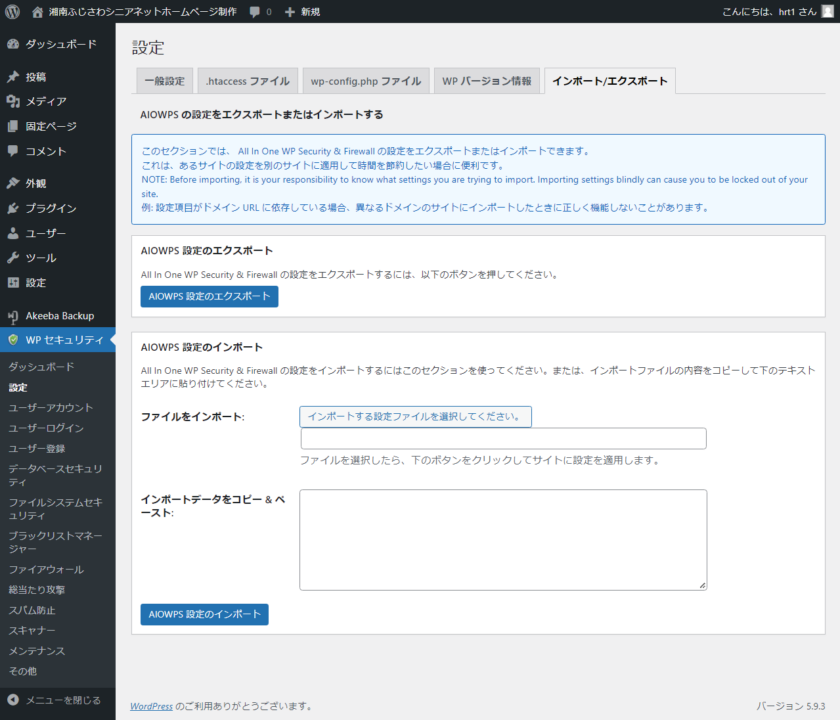Open スパム防止 submenu item
Screen dimensions: 840x720
tap(32, 610)
